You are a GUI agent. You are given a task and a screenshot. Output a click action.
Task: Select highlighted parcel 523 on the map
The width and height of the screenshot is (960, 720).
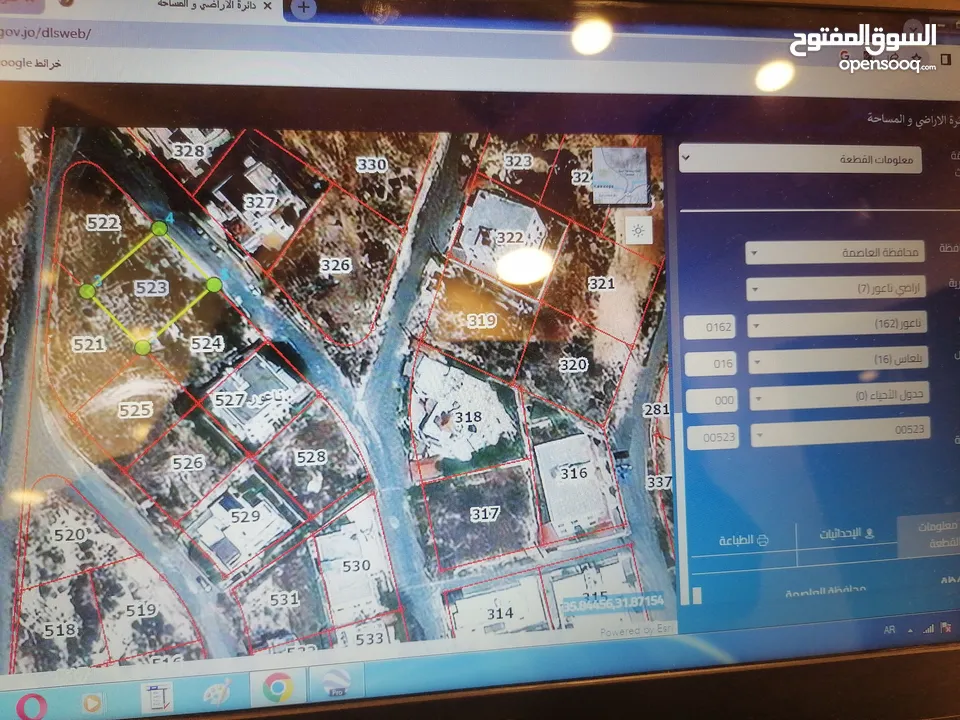click(x=151, y=288)
